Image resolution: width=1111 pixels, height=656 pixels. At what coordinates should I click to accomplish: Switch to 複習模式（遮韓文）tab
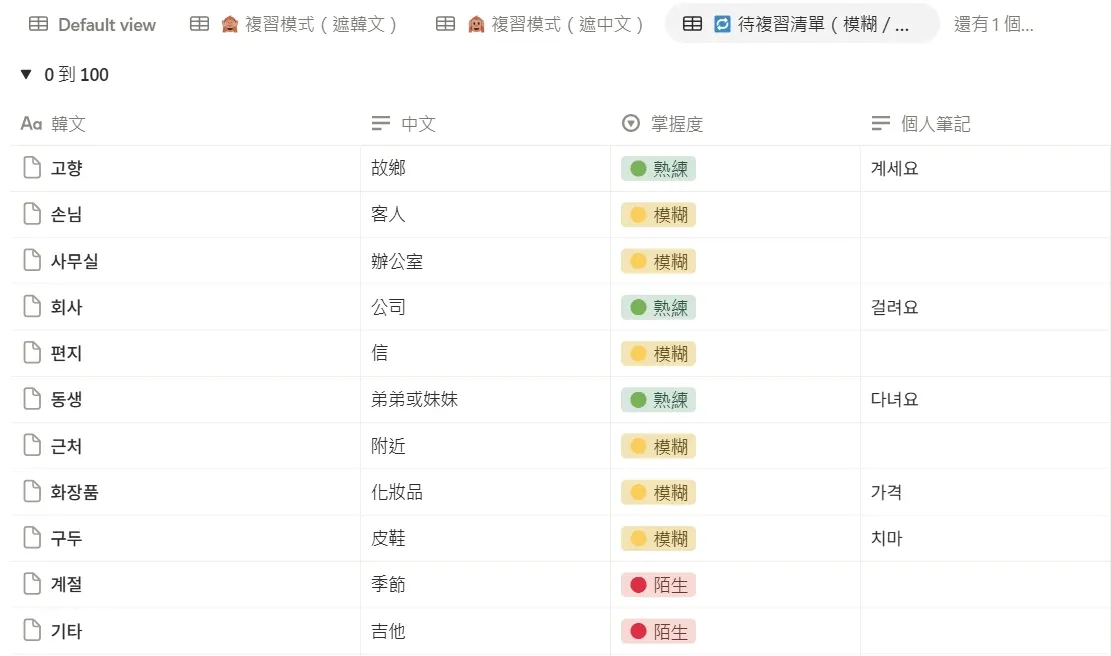click(x=293, y=24)
